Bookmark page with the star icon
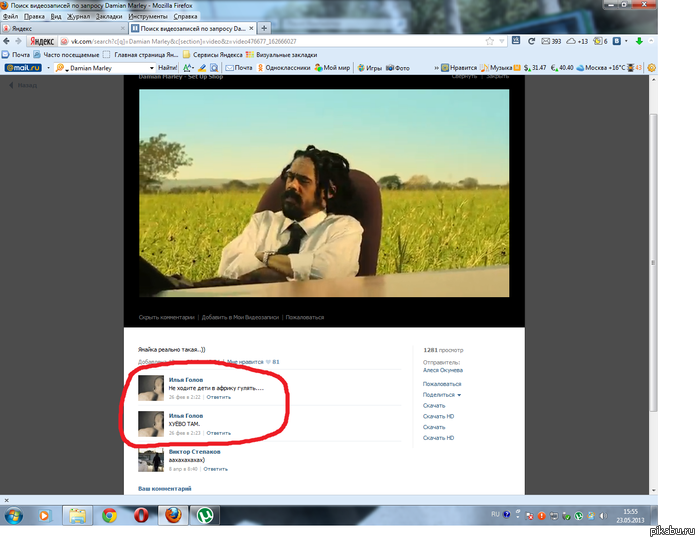700x542 pixels. [x=490, y=41]
